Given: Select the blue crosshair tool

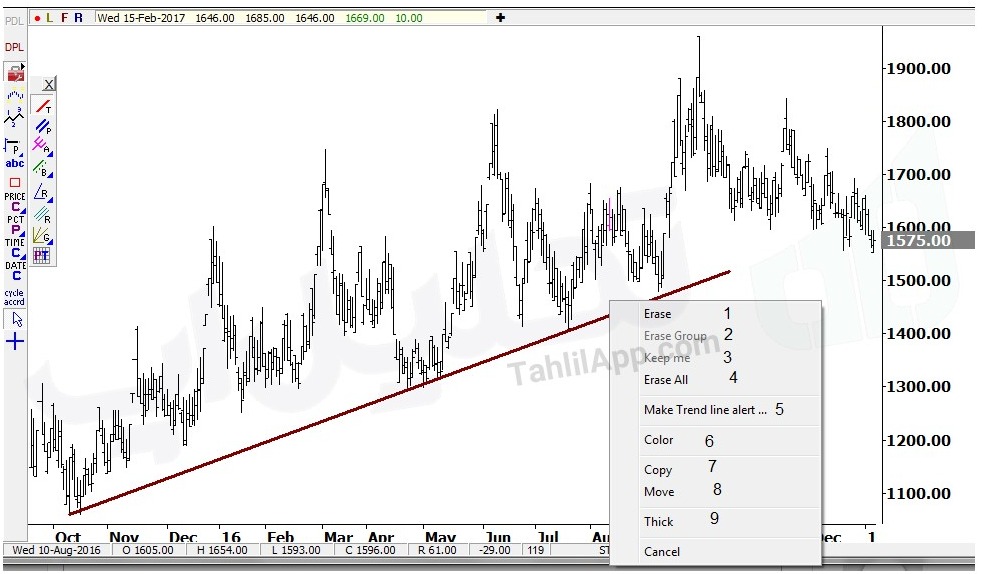Looking at the screenshot, I should [x=15, y=342].
